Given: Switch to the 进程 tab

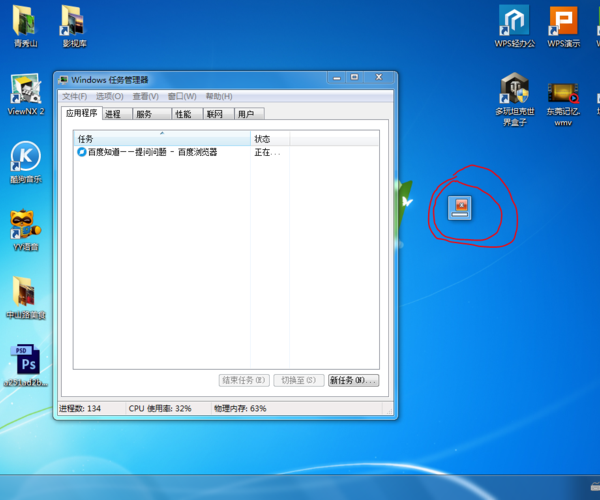Looking at the screenshot, I should pos(113,114).
